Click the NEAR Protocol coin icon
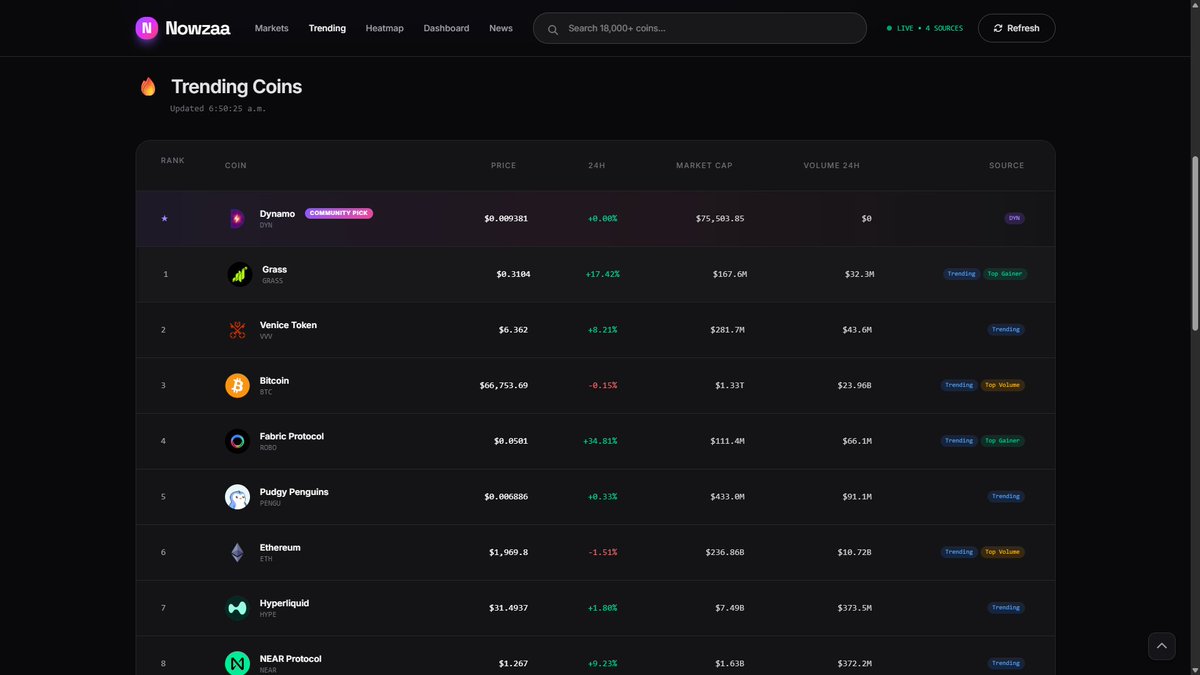 point(237,663)
